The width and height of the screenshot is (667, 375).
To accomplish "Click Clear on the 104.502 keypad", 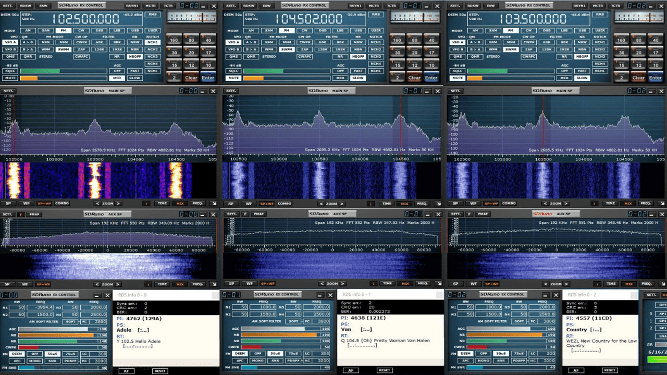I will click(414, 78).
